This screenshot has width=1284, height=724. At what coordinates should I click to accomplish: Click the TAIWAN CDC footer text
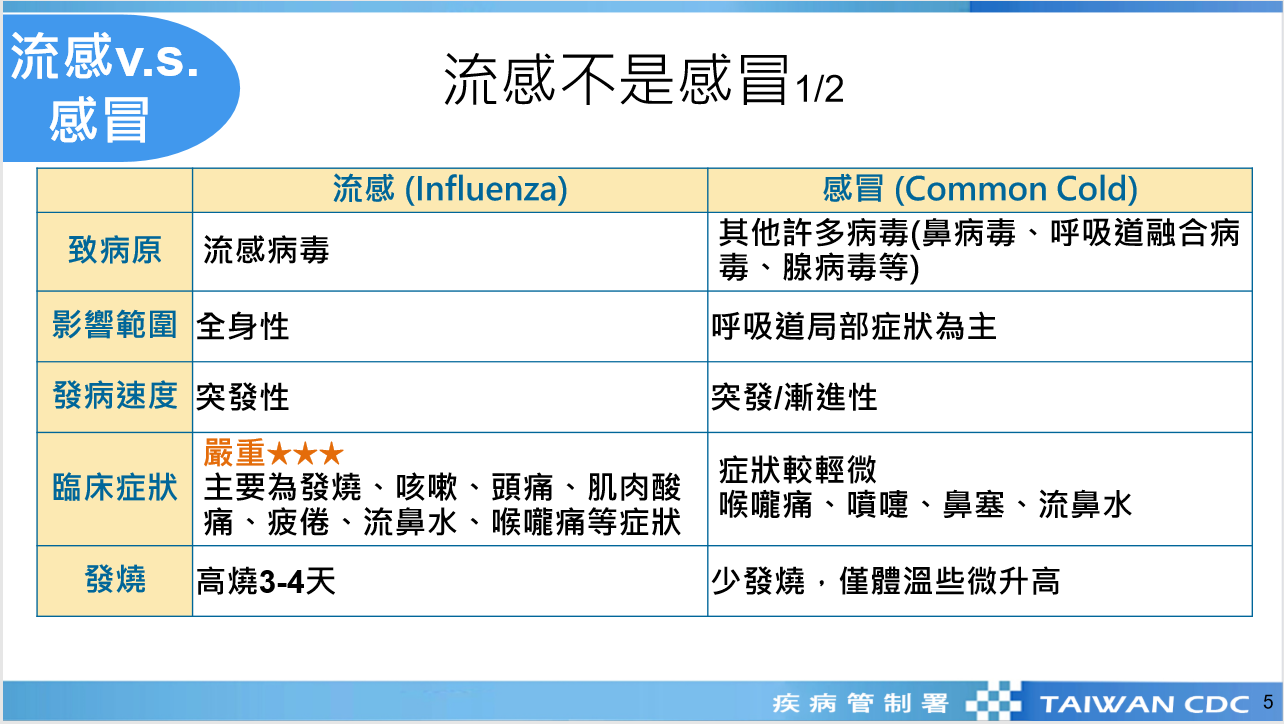click(x=1145, y=704)
